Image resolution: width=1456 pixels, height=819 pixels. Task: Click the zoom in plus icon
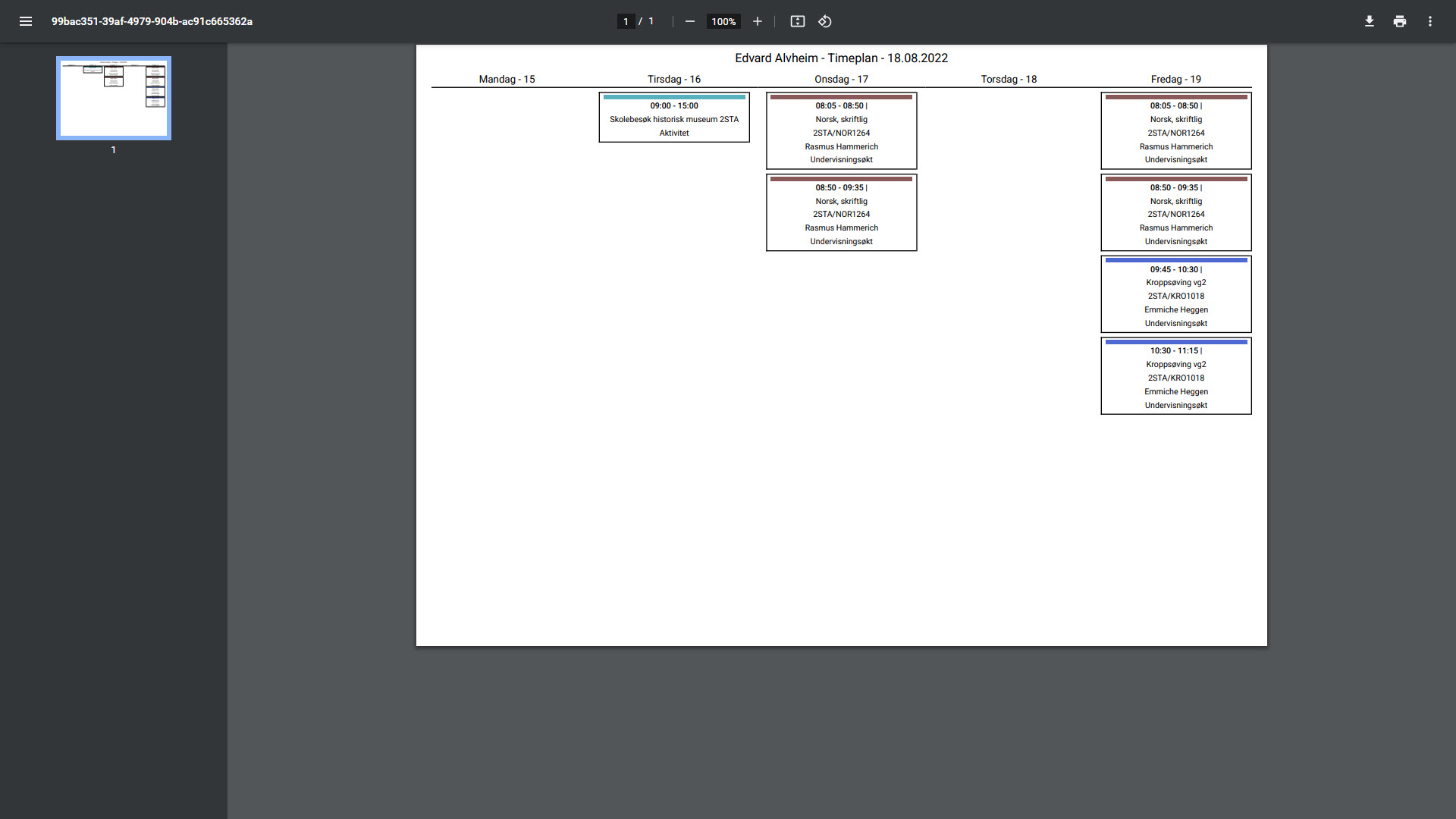(x=757, y=21)
